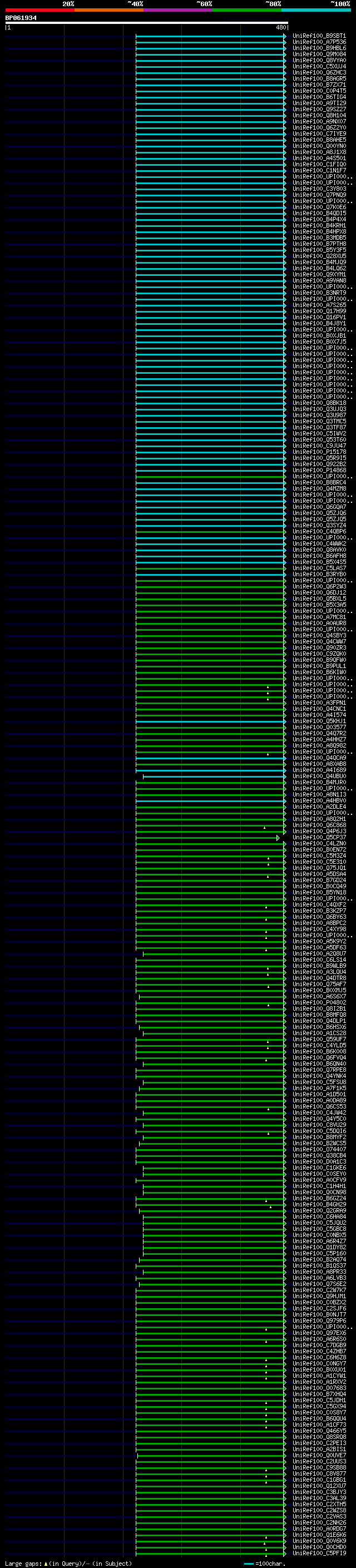Click the red ~20% identity legend segment

click(39, 10)
